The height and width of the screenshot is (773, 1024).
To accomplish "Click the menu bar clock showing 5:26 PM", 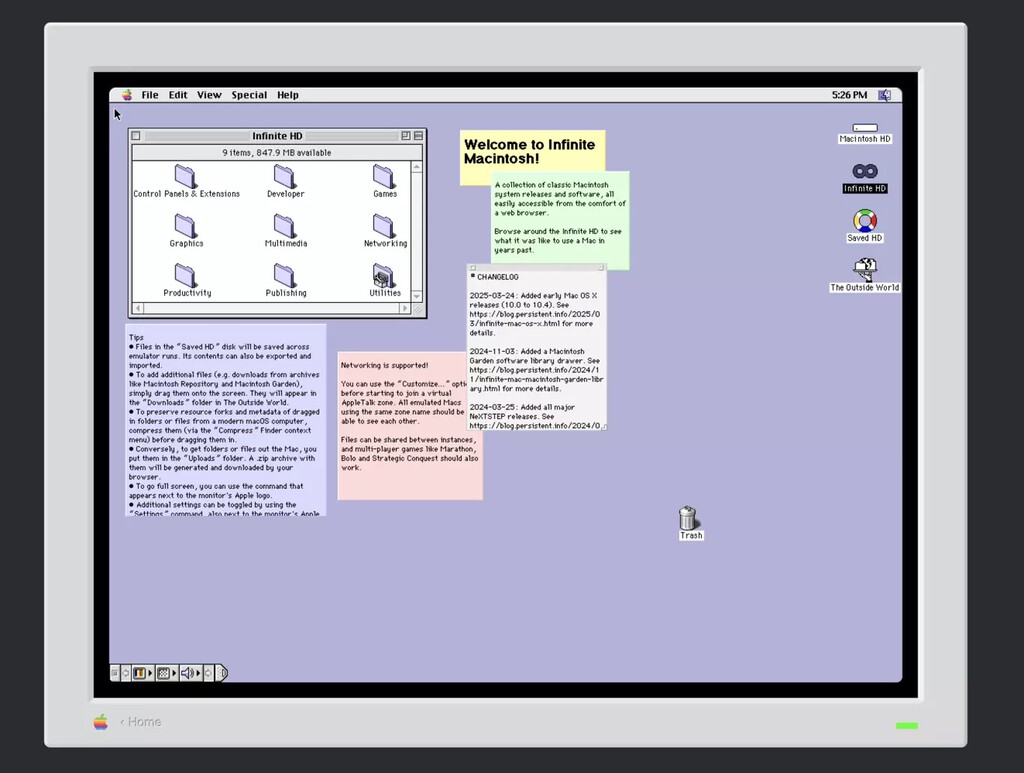I will click(849, 95).
